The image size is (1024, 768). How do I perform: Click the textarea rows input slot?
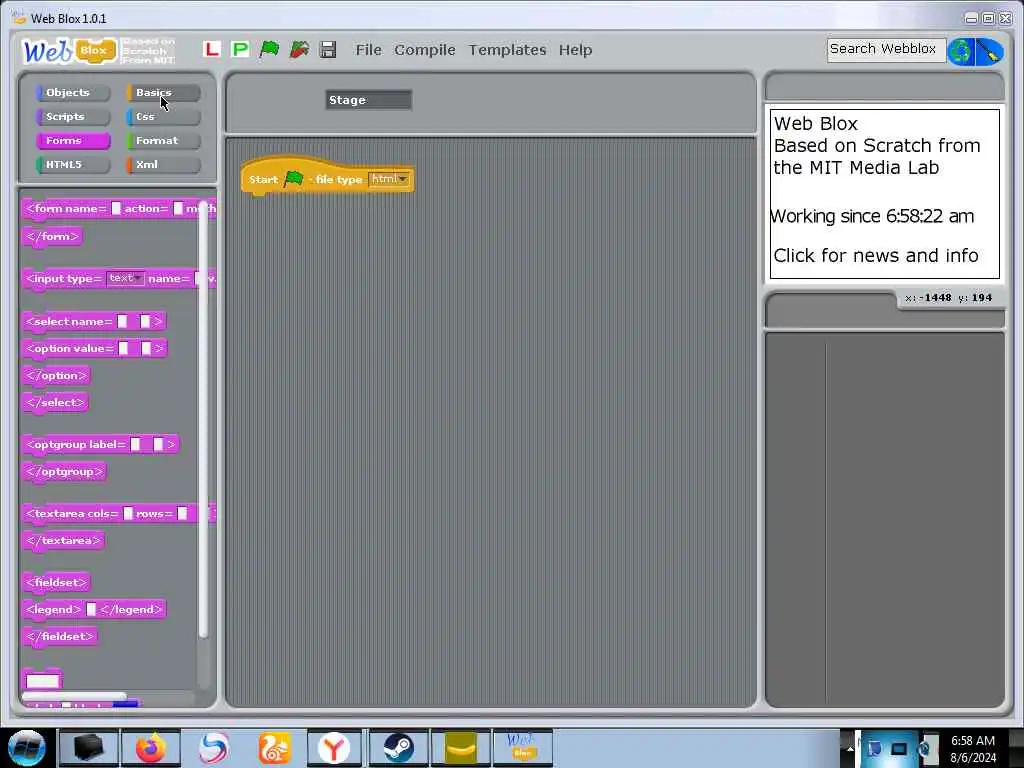[x=182, y=514]
